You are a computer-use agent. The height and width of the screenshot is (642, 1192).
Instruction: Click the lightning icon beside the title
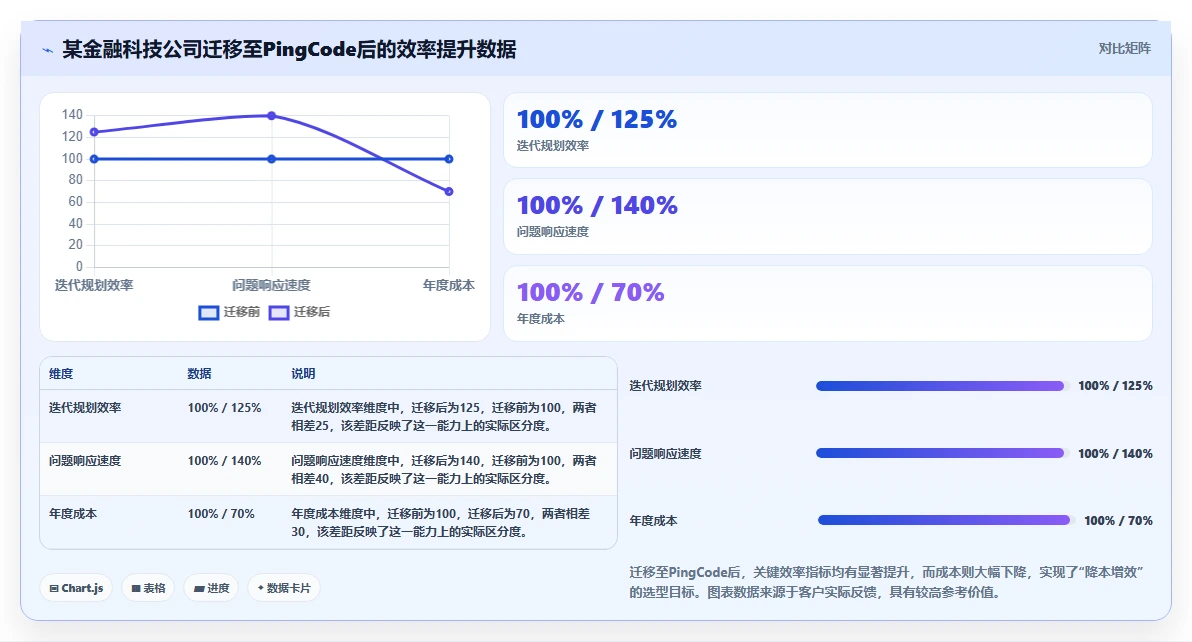(x=48, y=50)
